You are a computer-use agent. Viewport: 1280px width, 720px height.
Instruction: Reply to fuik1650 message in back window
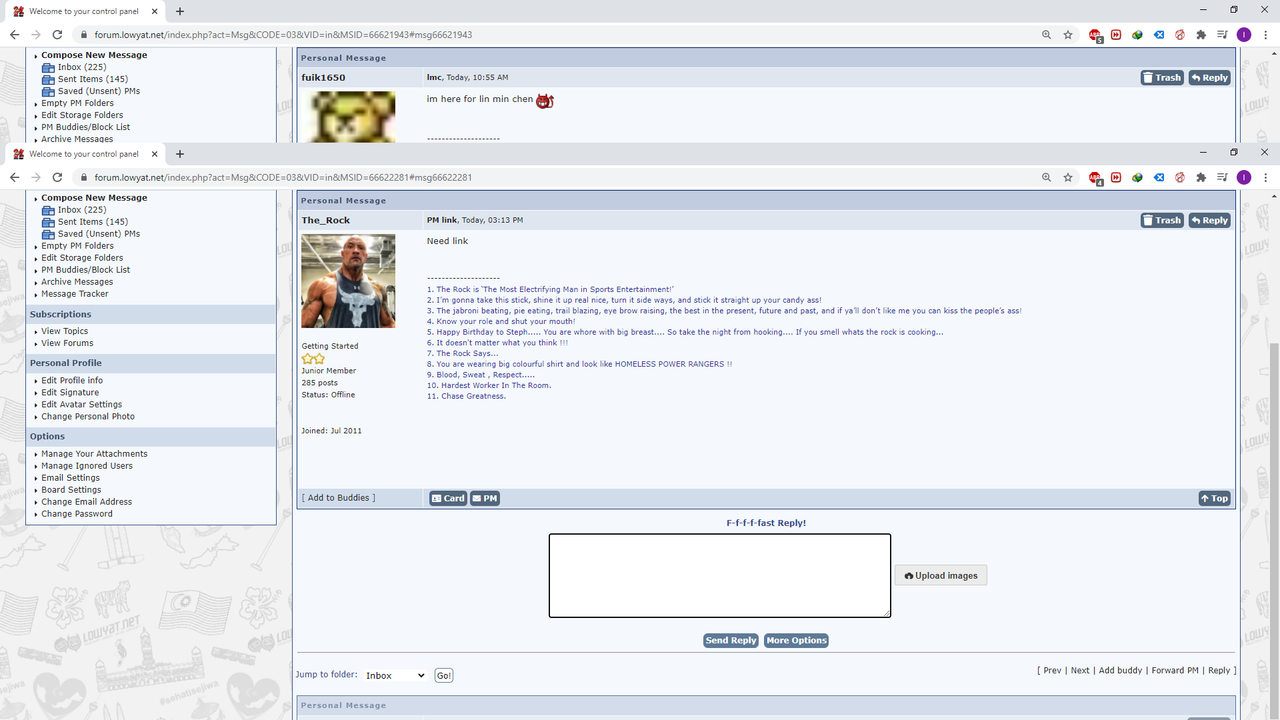pyautogui.click(x=1209, y=77)
